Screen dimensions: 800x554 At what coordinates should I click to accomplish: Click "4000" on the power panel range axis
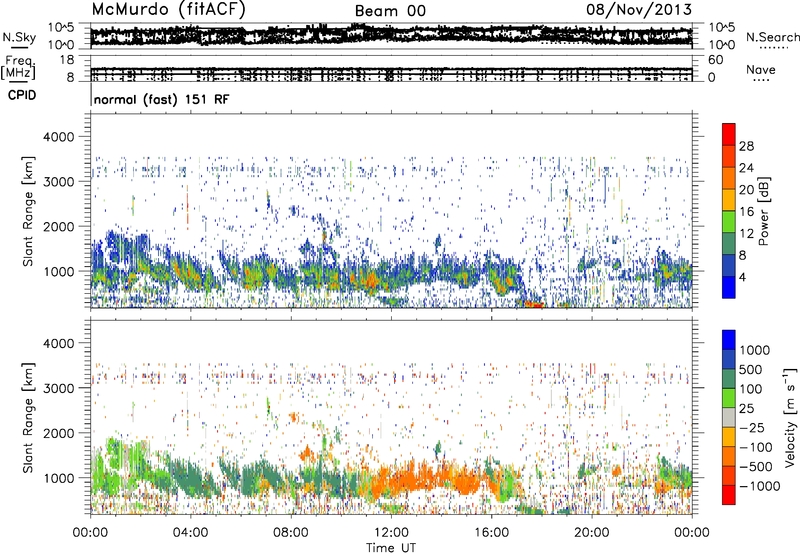59,137
